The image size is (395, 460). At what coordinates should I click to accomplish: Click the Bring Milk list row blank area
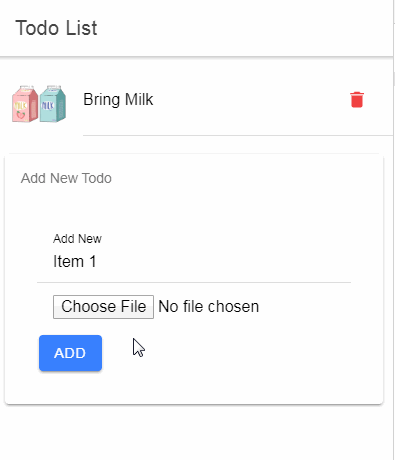[x=250, y=100]
